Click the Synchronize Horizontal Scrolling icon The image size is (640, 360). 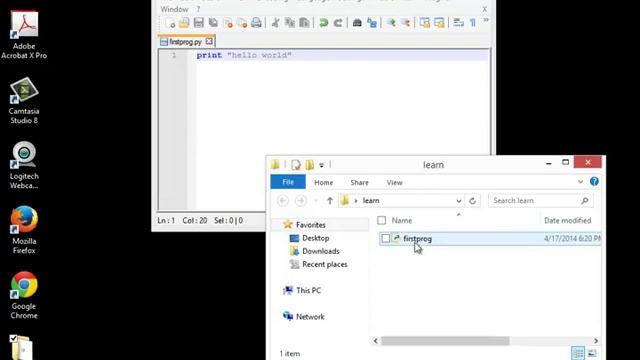tap(439, 23)
